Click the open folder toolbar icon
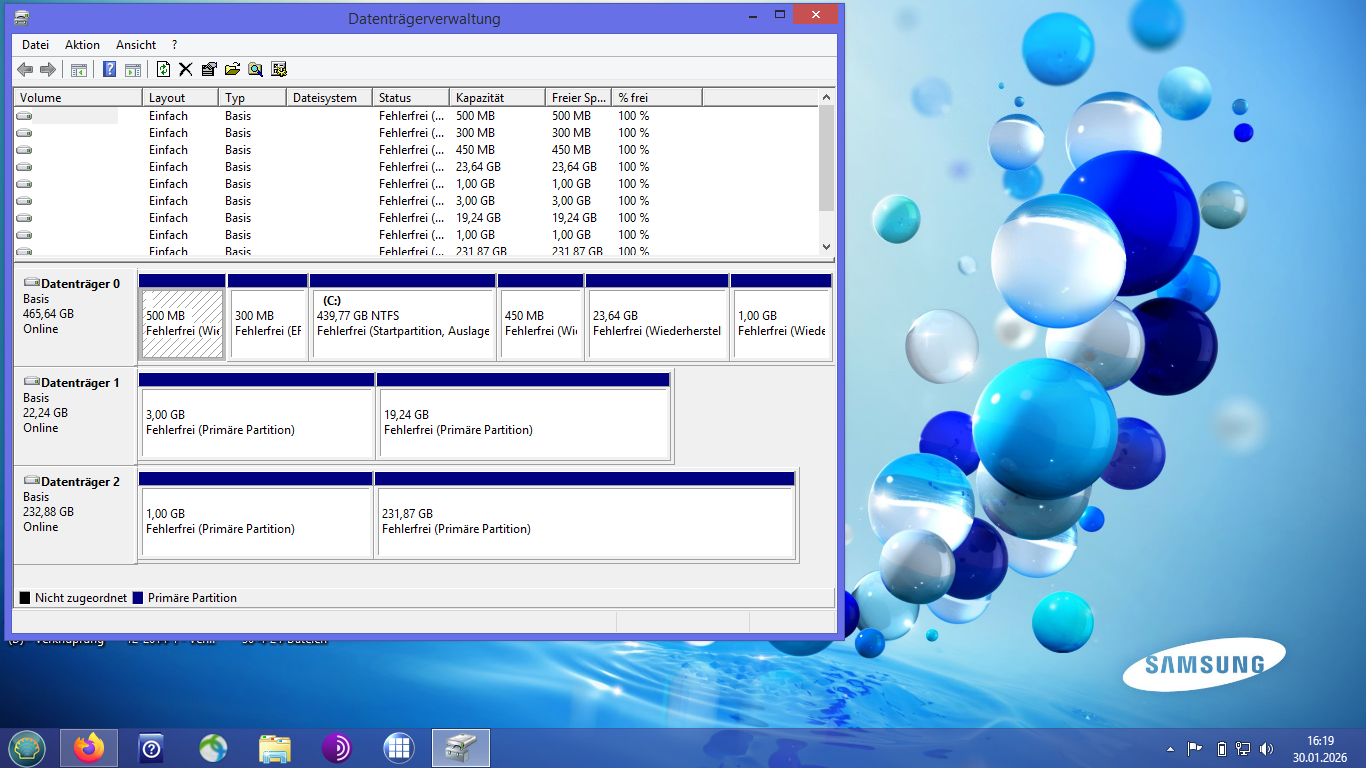1366x768 pixels. pos(232,69)
